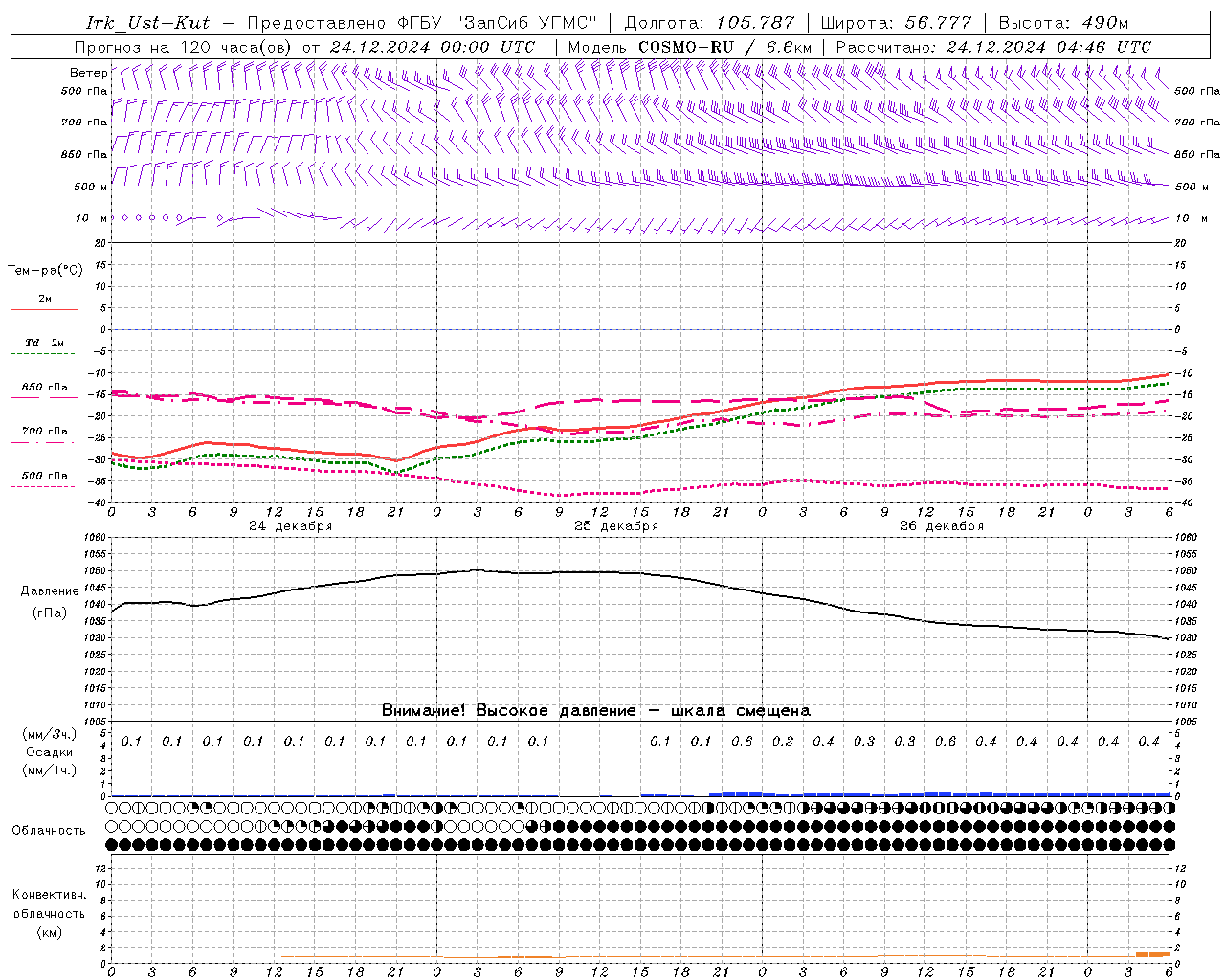The height and width of the screenshot is (980, 1225).
Task: Click the Ветер wind section label
Action: [88, 73]
